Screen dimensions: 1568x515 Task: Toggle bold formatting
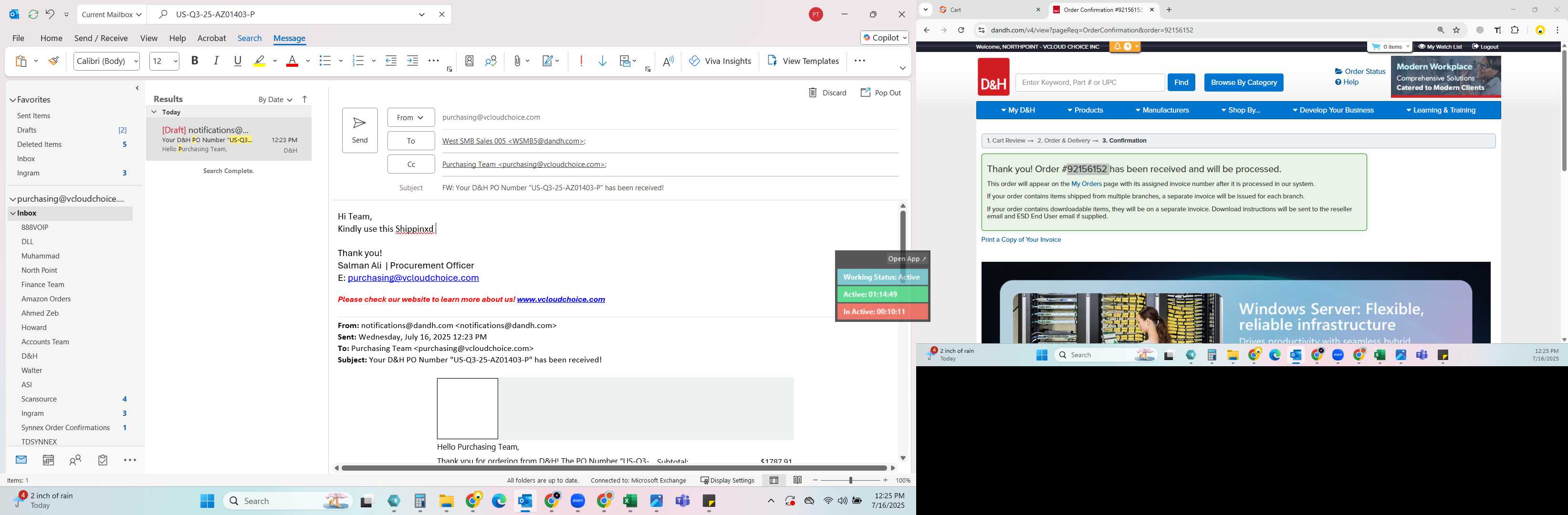pyautogui.click(x=195, y=61)
